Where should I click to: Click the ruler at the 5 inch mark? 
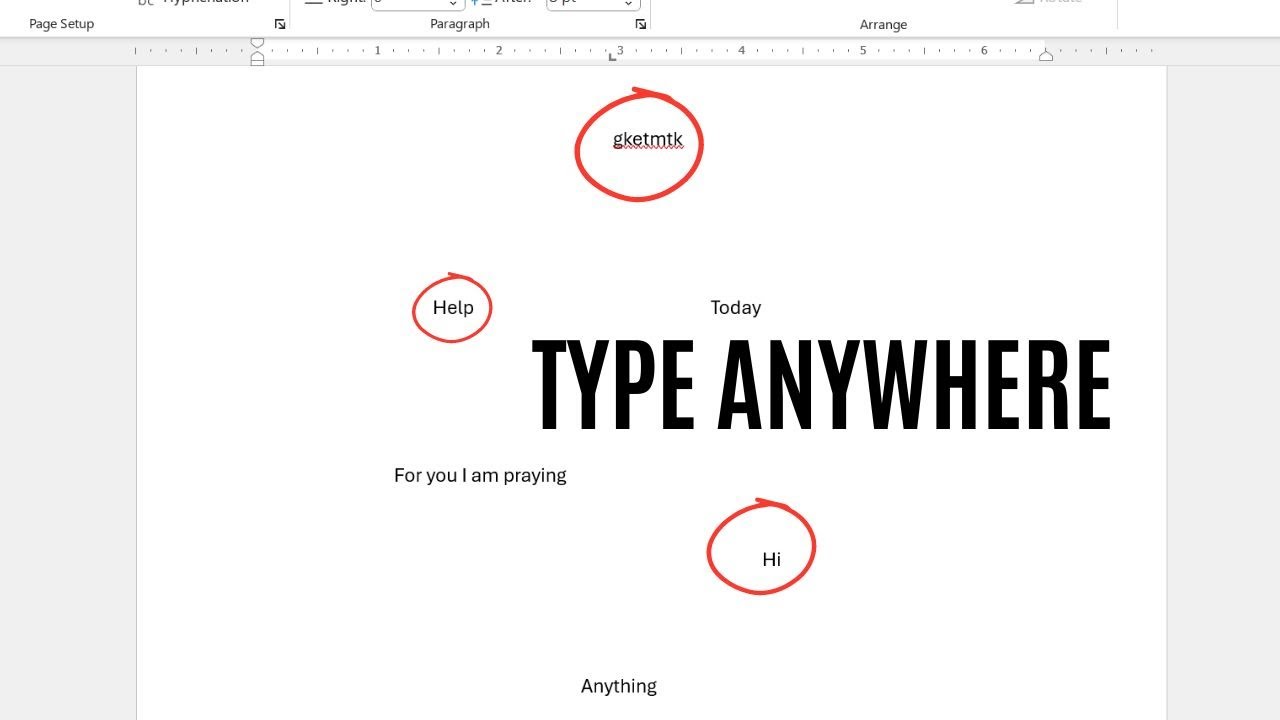[863, 50]
